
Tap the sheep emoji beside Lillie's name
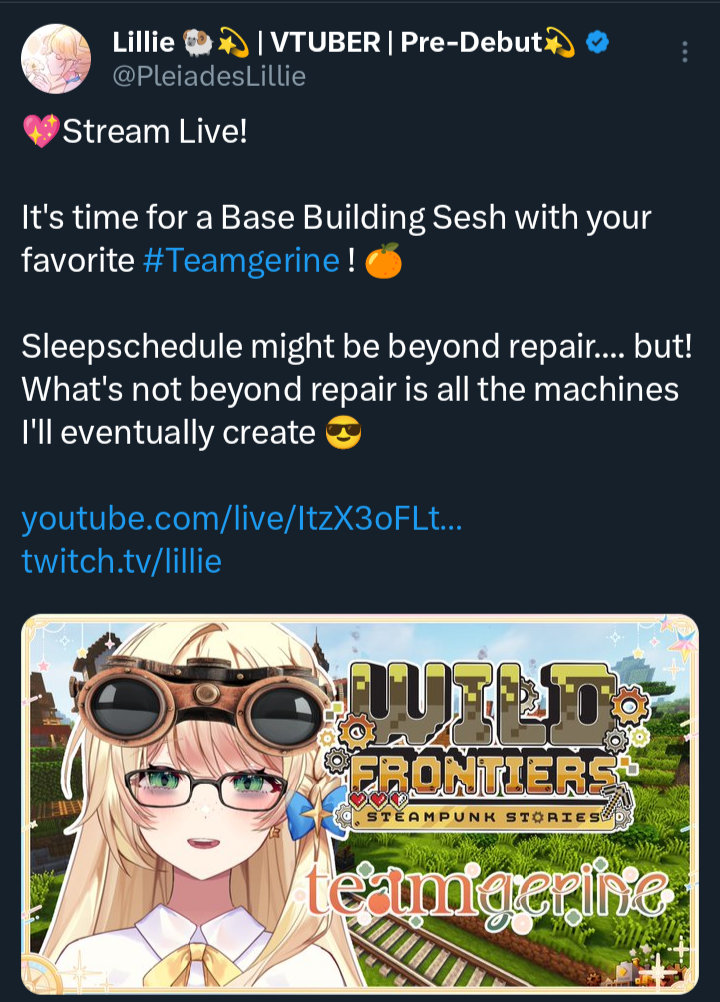[x=198, y=43]
